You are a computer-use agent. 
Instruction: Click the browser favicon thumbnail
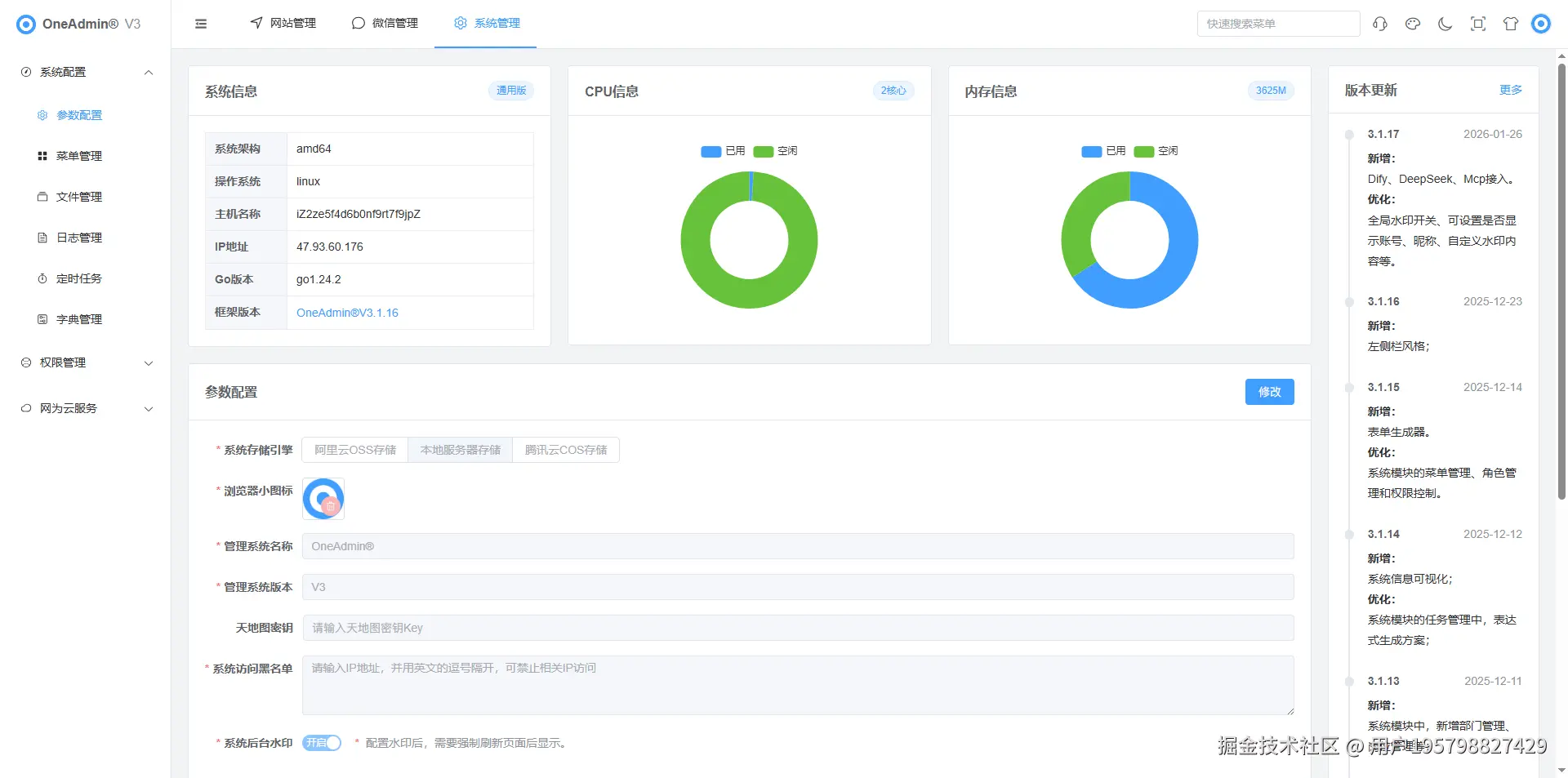[323, 499]
